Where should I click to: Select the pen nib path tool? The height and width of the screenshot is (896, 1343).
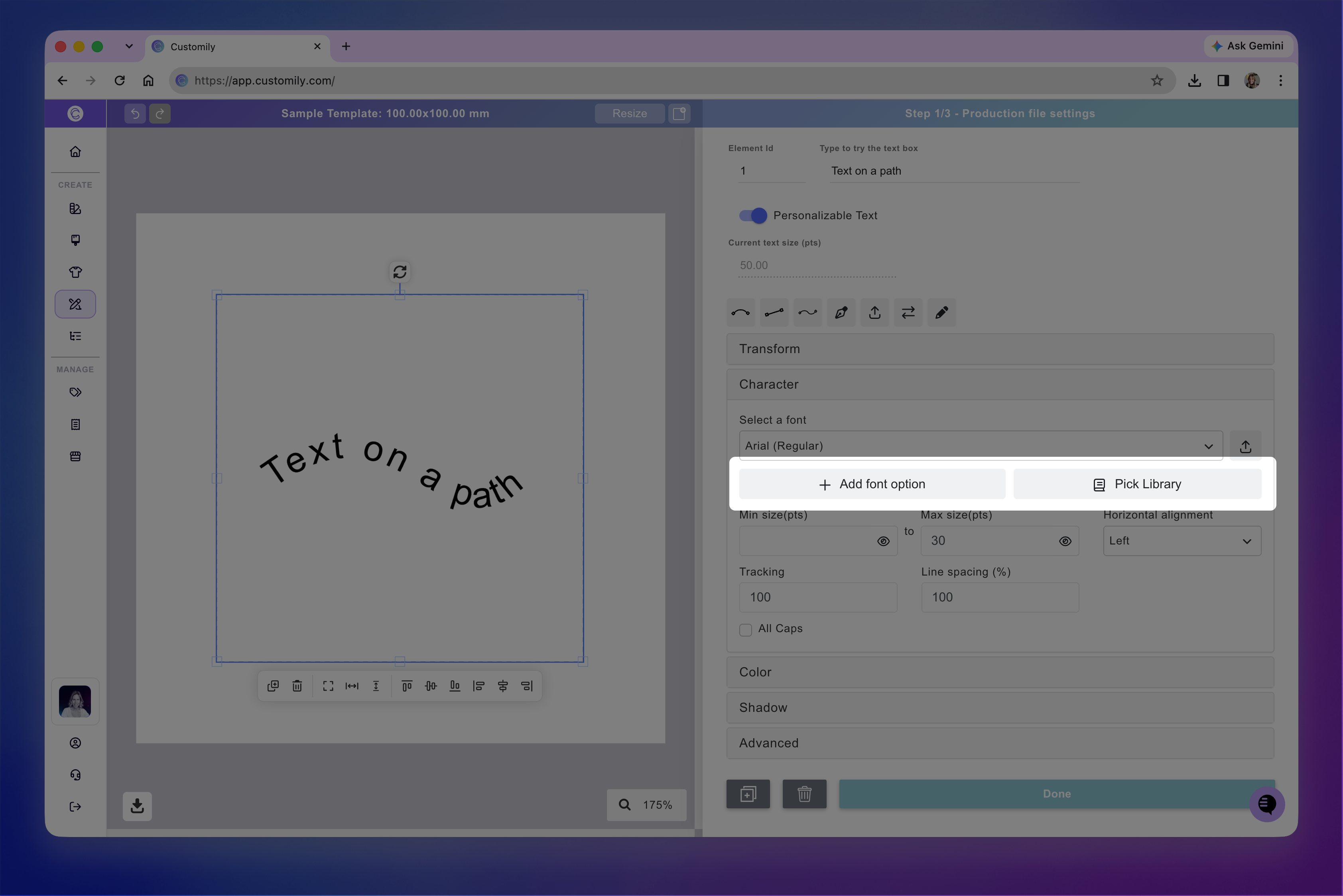point(841,312)
